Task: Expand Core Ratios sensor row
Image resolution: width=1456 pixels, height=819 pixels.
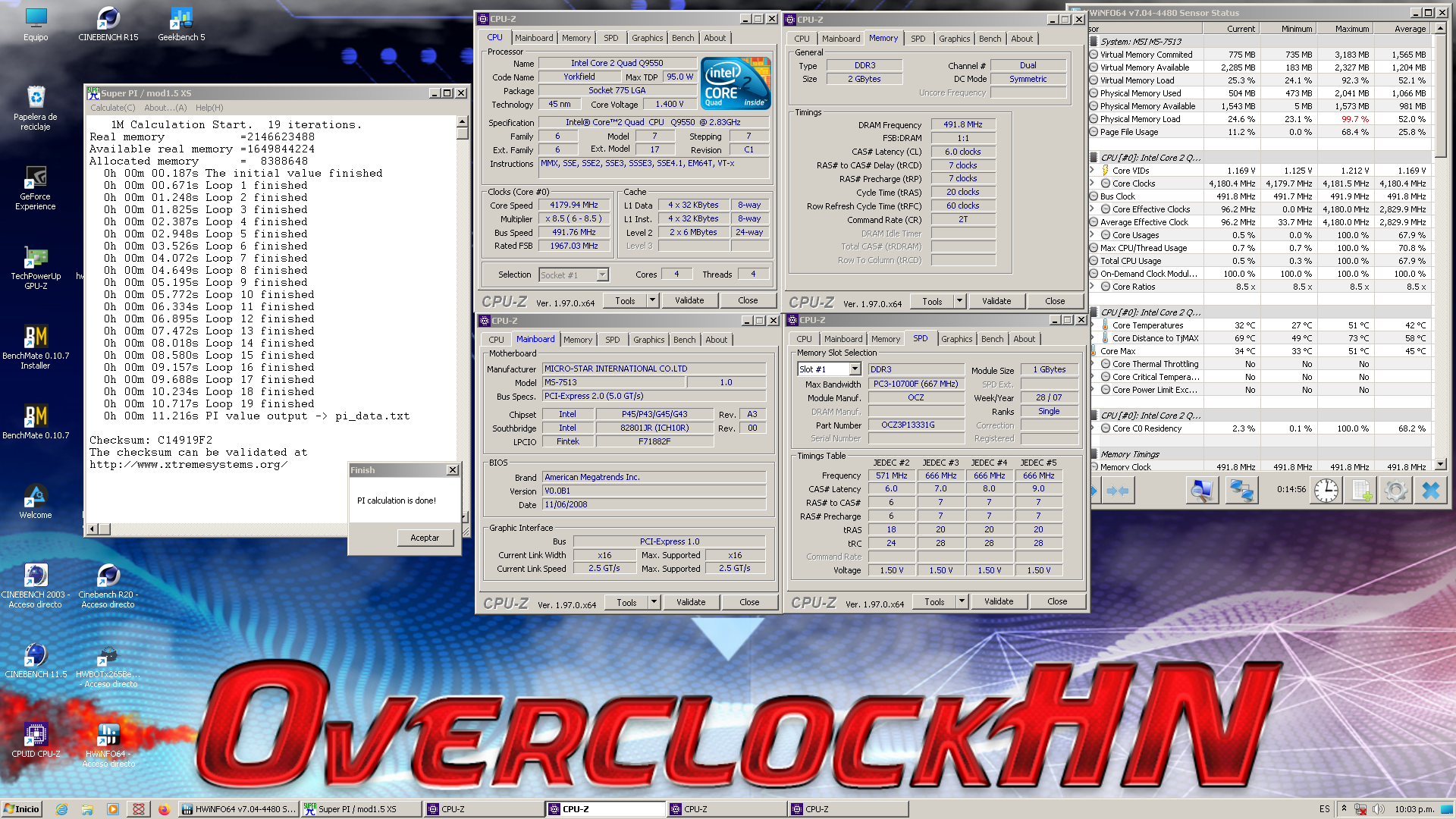Action: point(1092,287)
